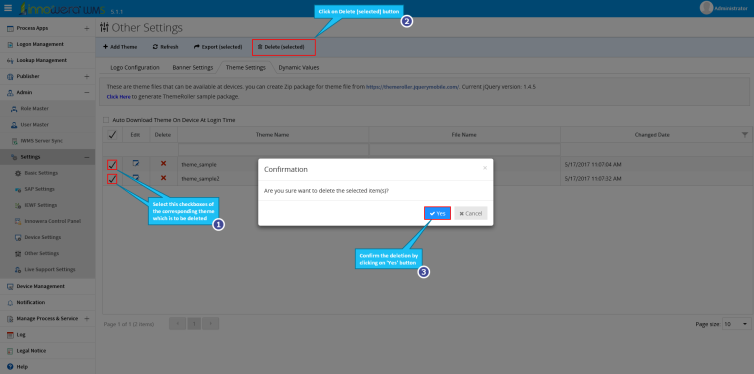The width and height of the screenshot is (754, 374).
Task: Open the Page size dropdown
Action: tap(737, 324)
